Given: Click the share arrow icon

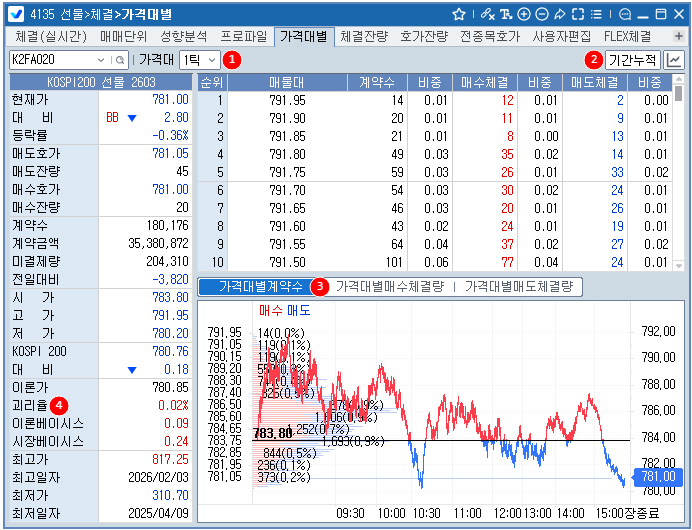Looking at the screenshot, I should [x=559, y=15].
